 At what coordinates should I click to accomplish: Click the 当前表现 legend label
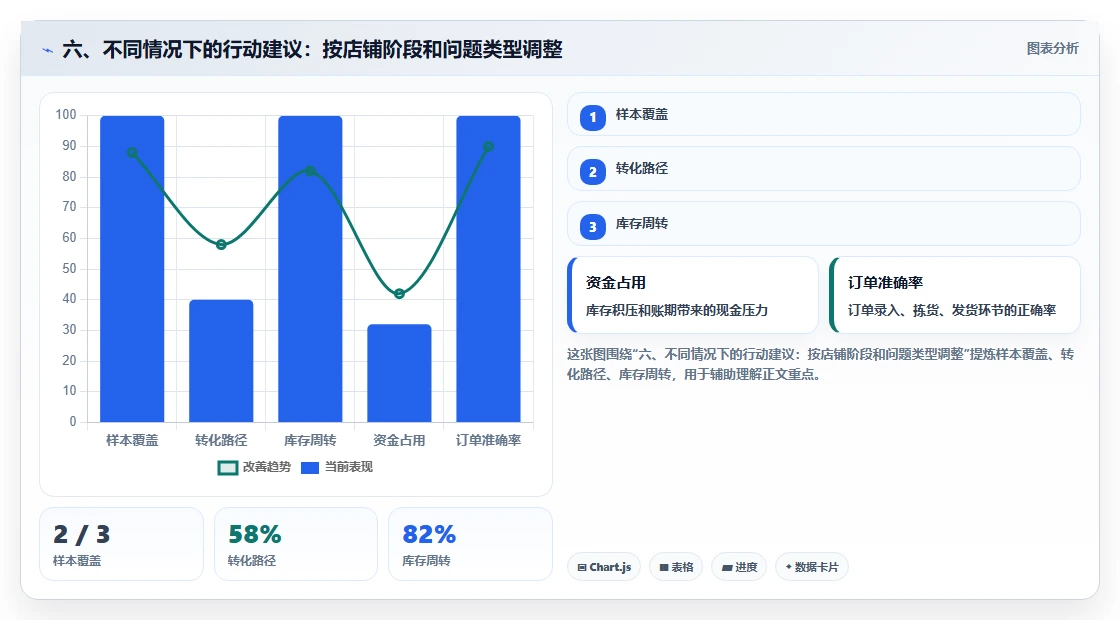click(349, 467)
